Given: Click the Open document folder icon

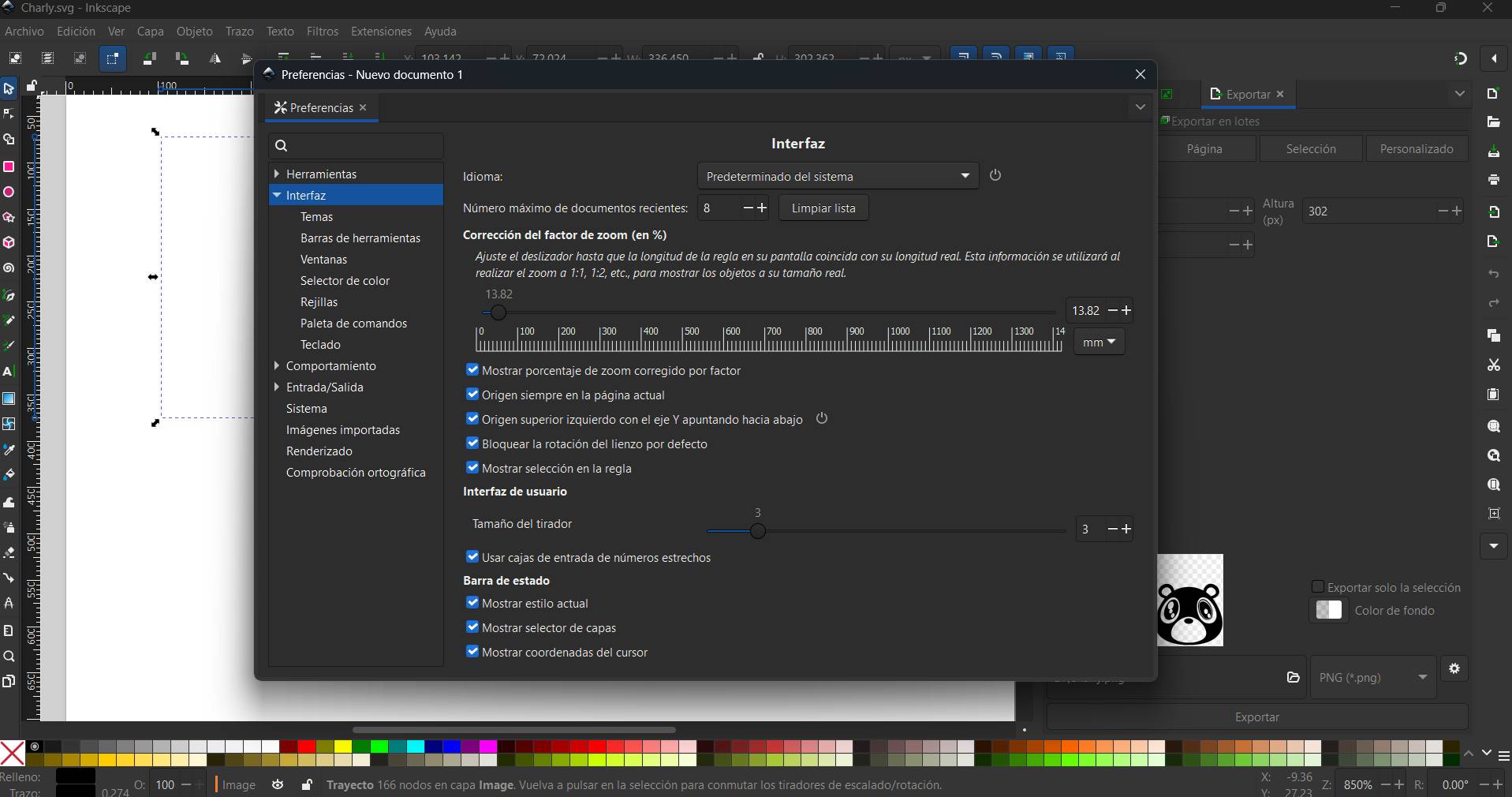Looking at the screenshot, I should [x=1493, y=122].
